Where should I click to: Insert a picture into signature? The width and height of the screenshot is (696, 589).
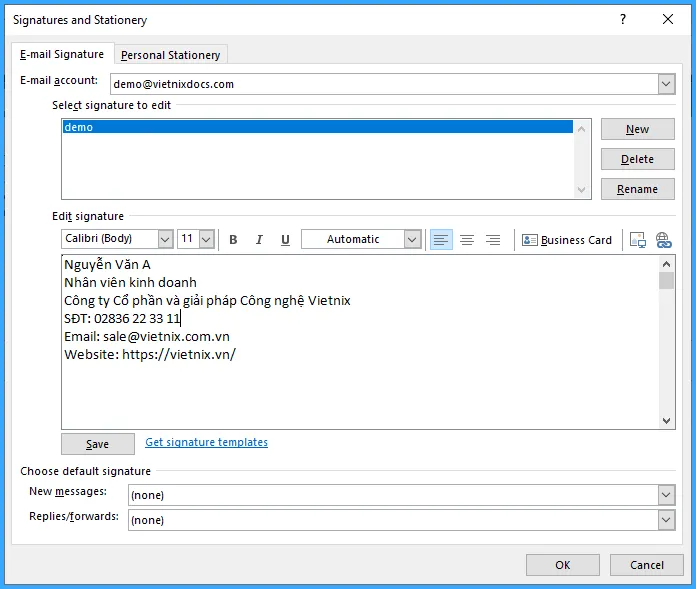point(637,240)
